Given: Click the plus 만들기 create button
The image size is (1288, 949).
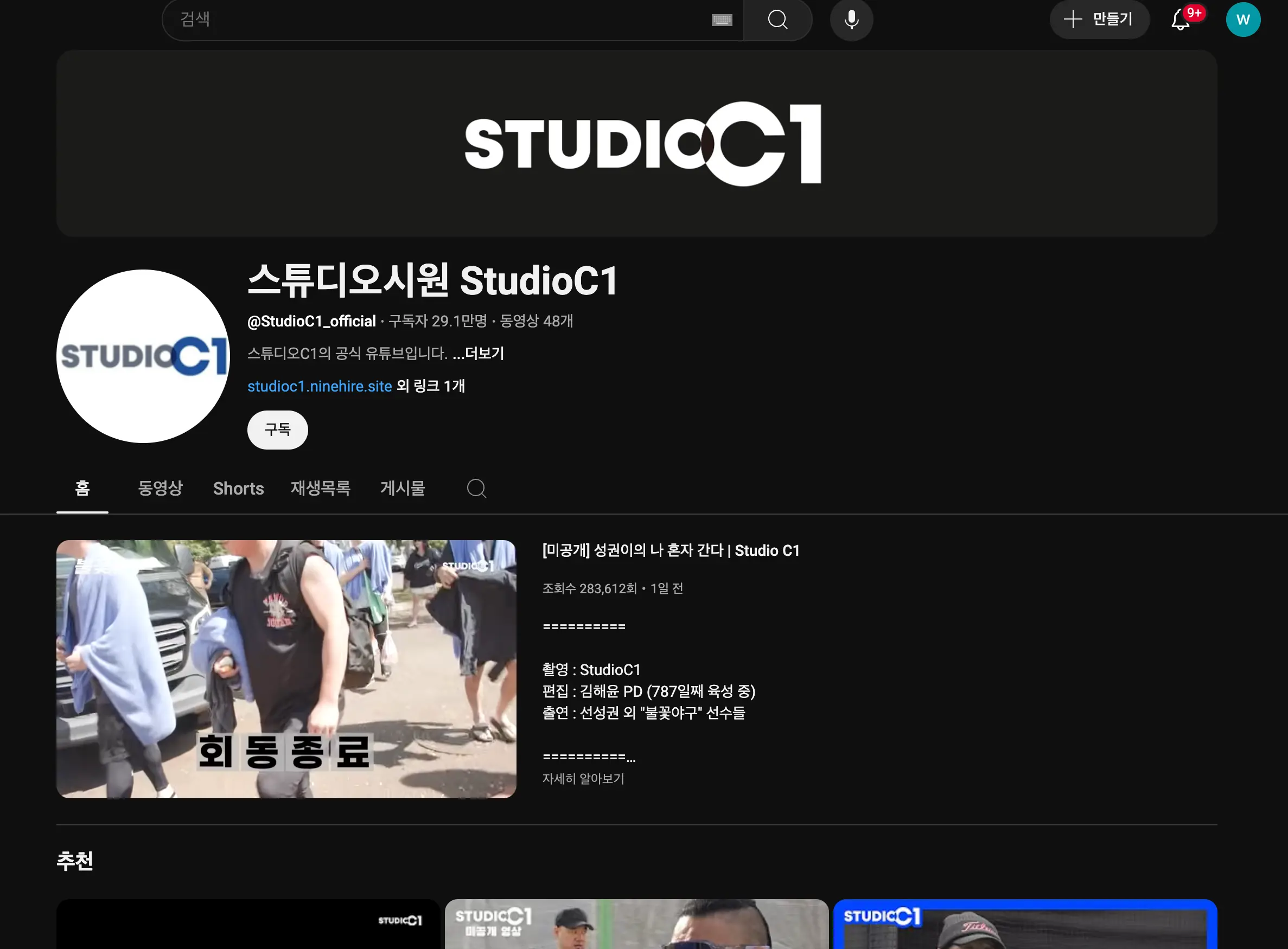Looking at the screenshot, I should click(x=1099, y=20).
